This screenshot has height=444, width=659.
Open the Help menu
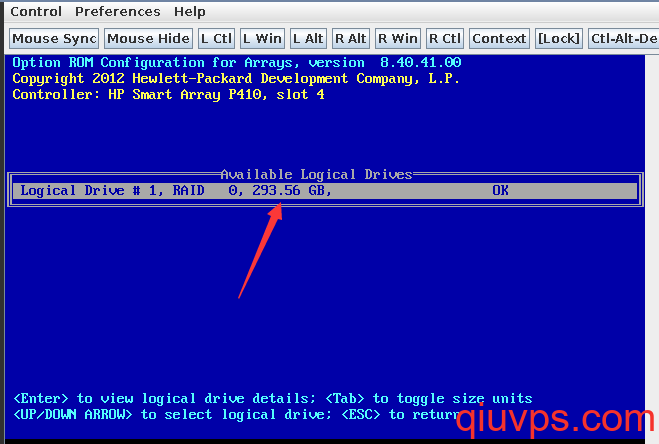pos(190,11)
